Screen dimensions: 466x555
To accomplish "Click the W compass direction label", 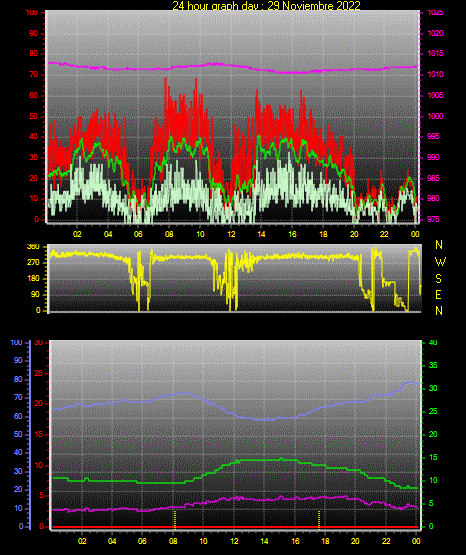I will coord(440,262).
